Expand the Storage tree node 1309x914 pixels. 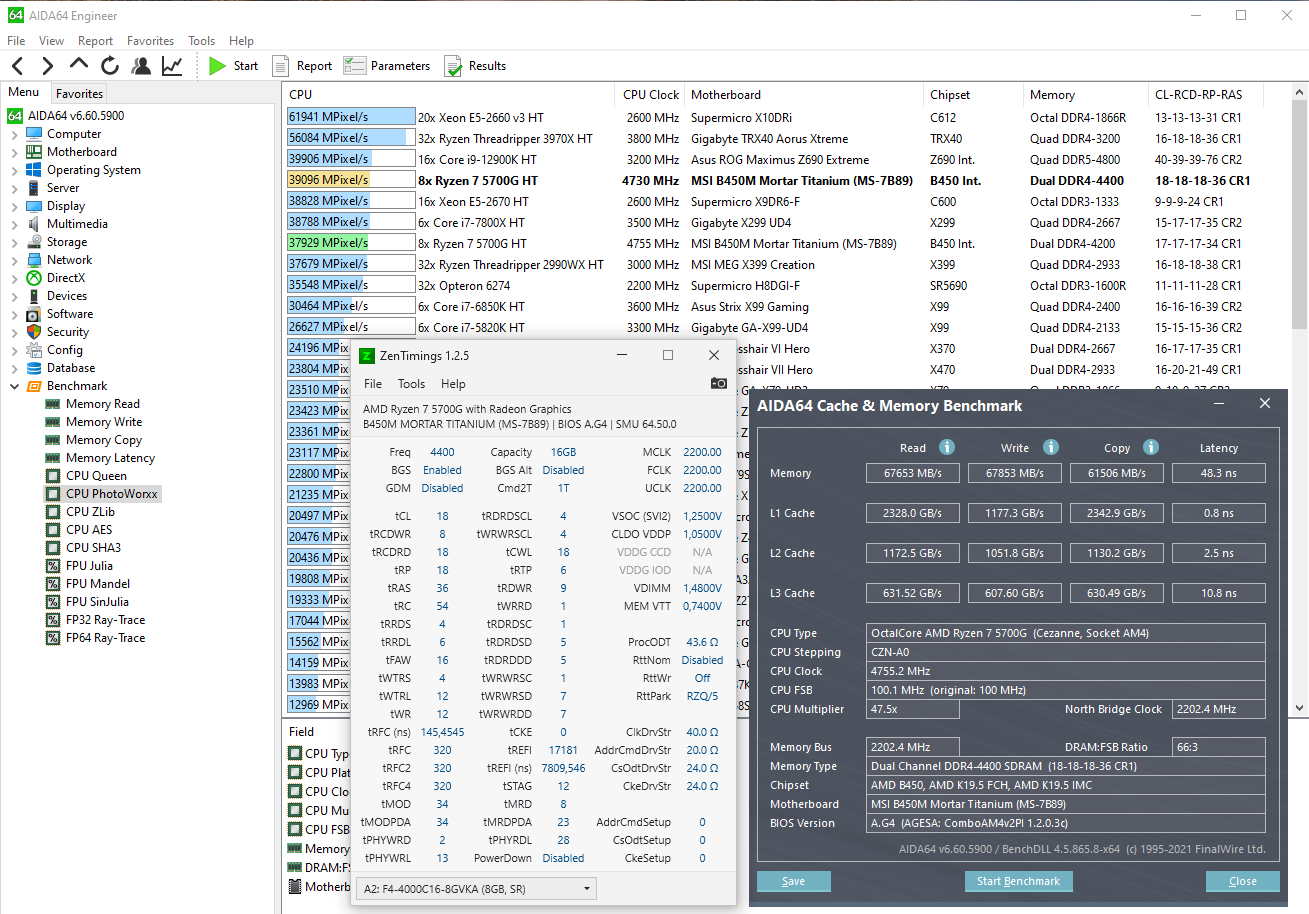click(14, 242)
